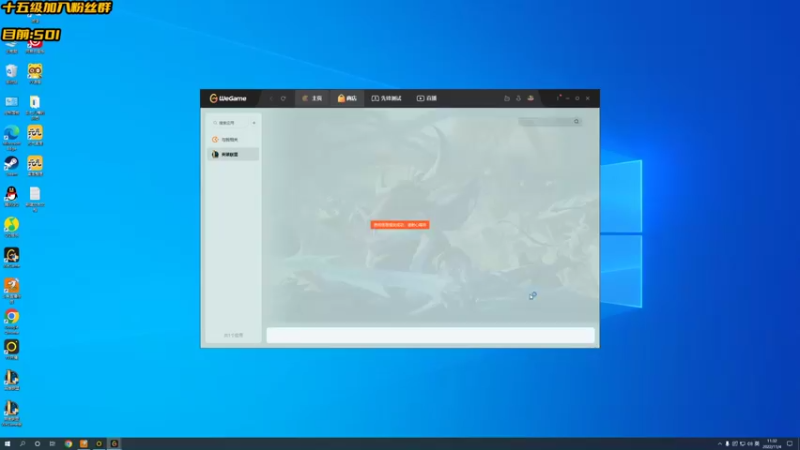Minimize the WeGame window
The height and width of the screenshot is (450, 800).
point(568,98)
